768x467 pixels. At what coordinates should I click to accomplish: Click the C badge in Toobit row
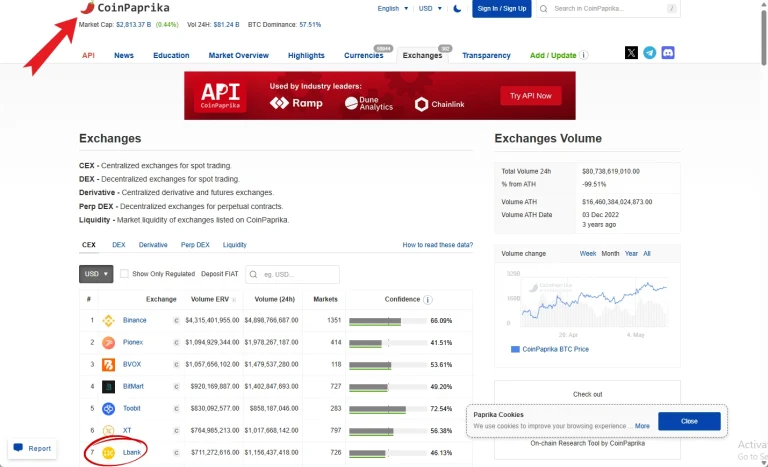coord(176,409)
